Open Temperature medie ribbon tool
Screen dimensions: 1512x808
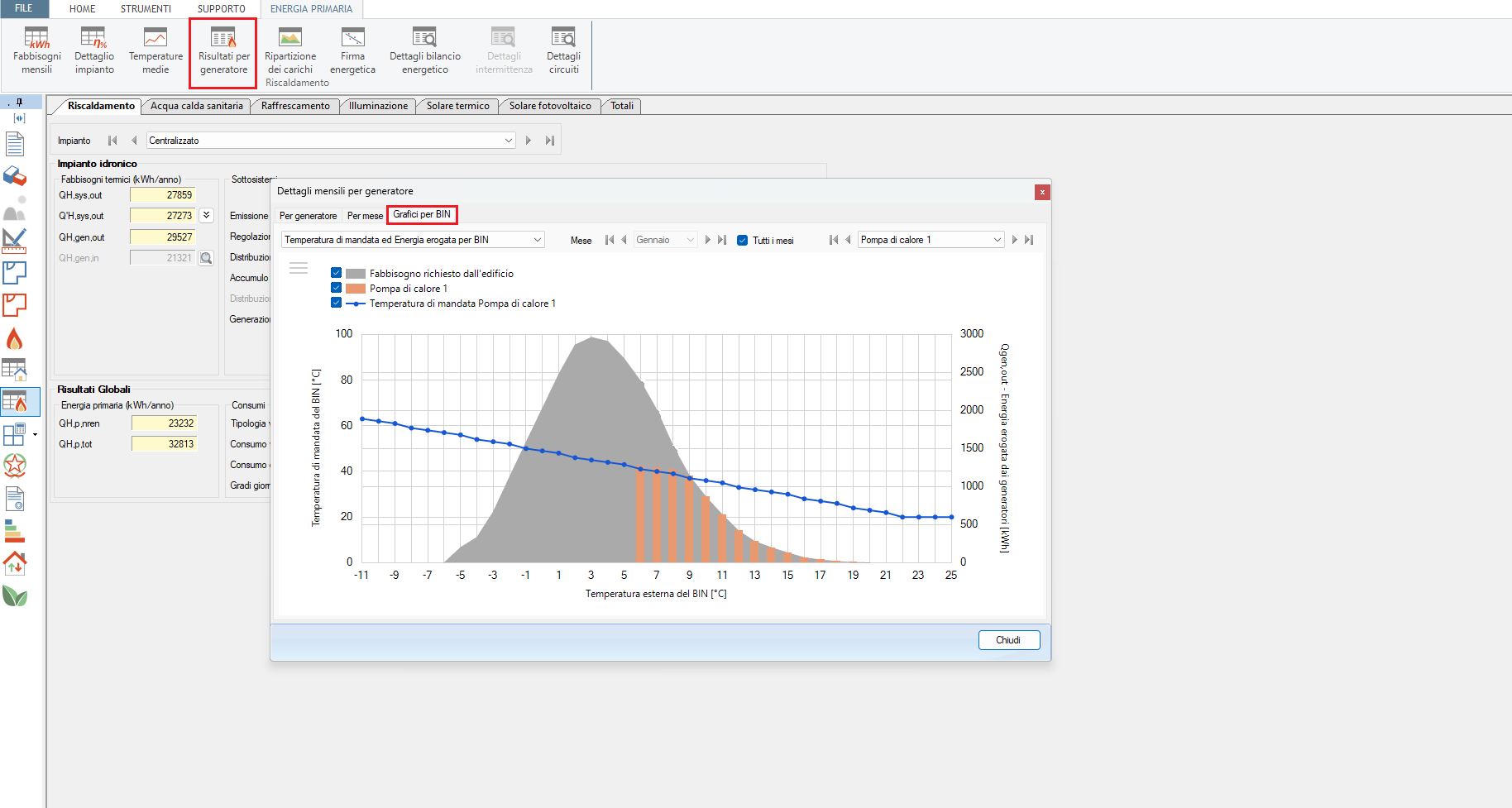pos(156,50)
